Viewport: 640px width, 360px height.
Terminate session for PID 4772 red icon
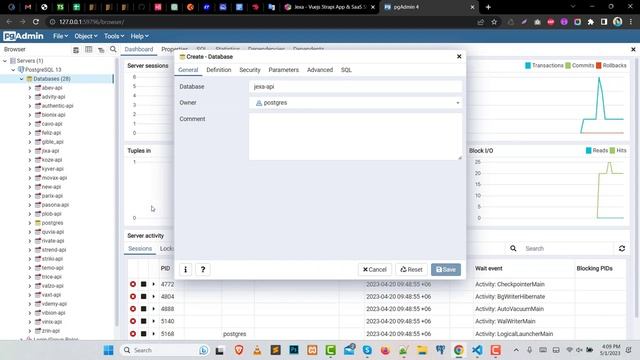[133, 284]
